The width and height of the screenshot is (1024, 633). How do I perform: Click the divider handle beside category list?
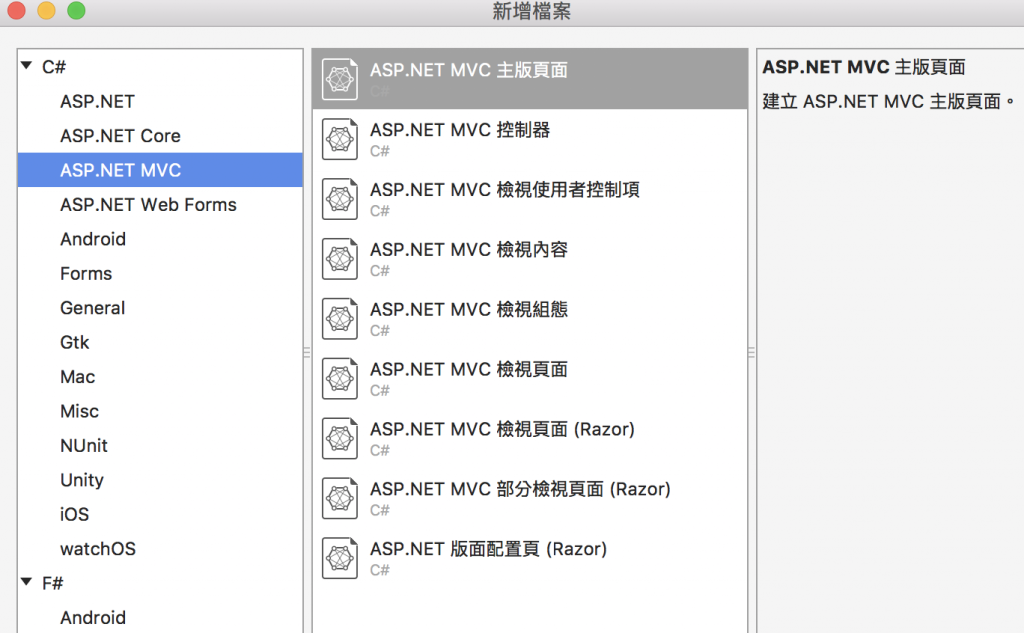coord(307,352)
